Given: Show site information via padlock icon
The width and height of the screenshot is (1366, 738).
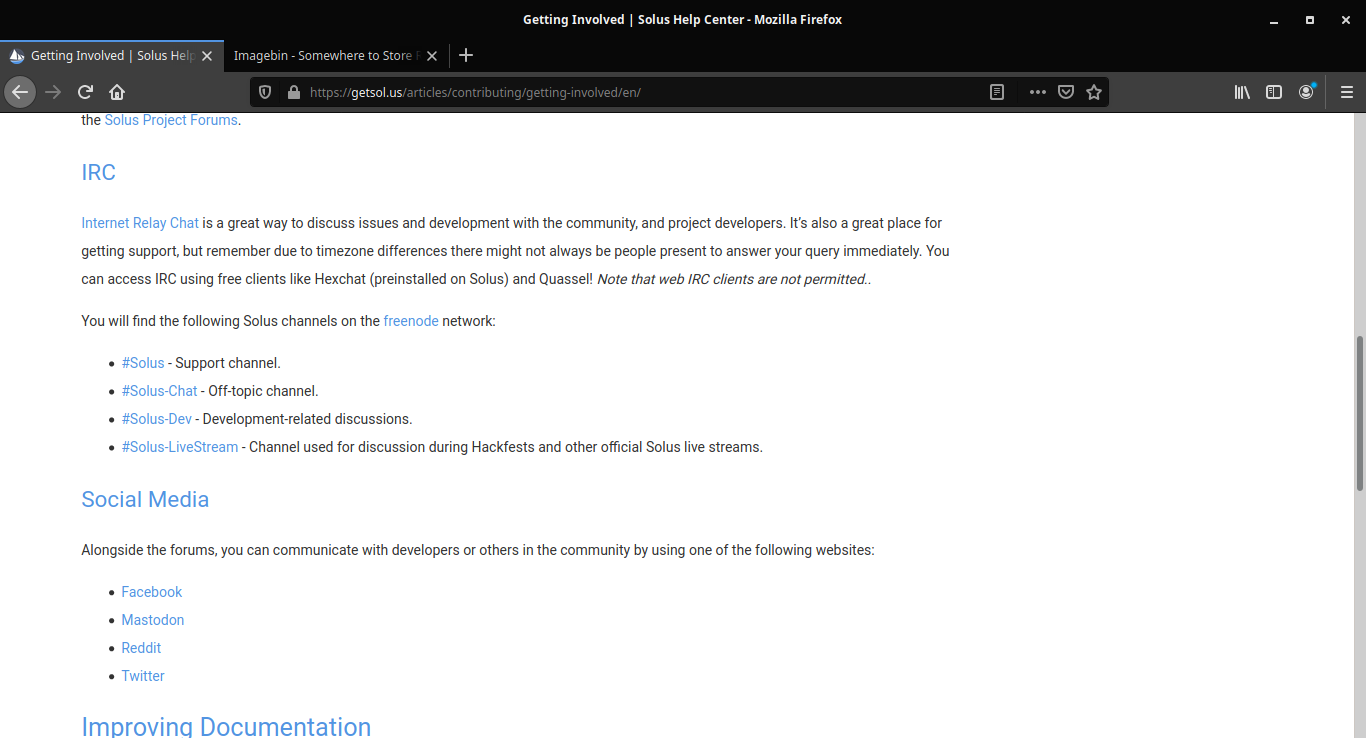Looking at the screenshot, I should pyautogui.click(x=293, y=92).
